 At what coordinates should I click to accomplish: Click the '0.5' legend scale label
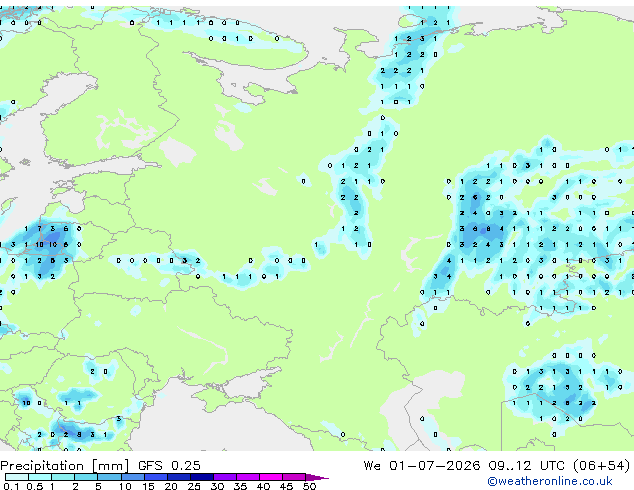35,486
